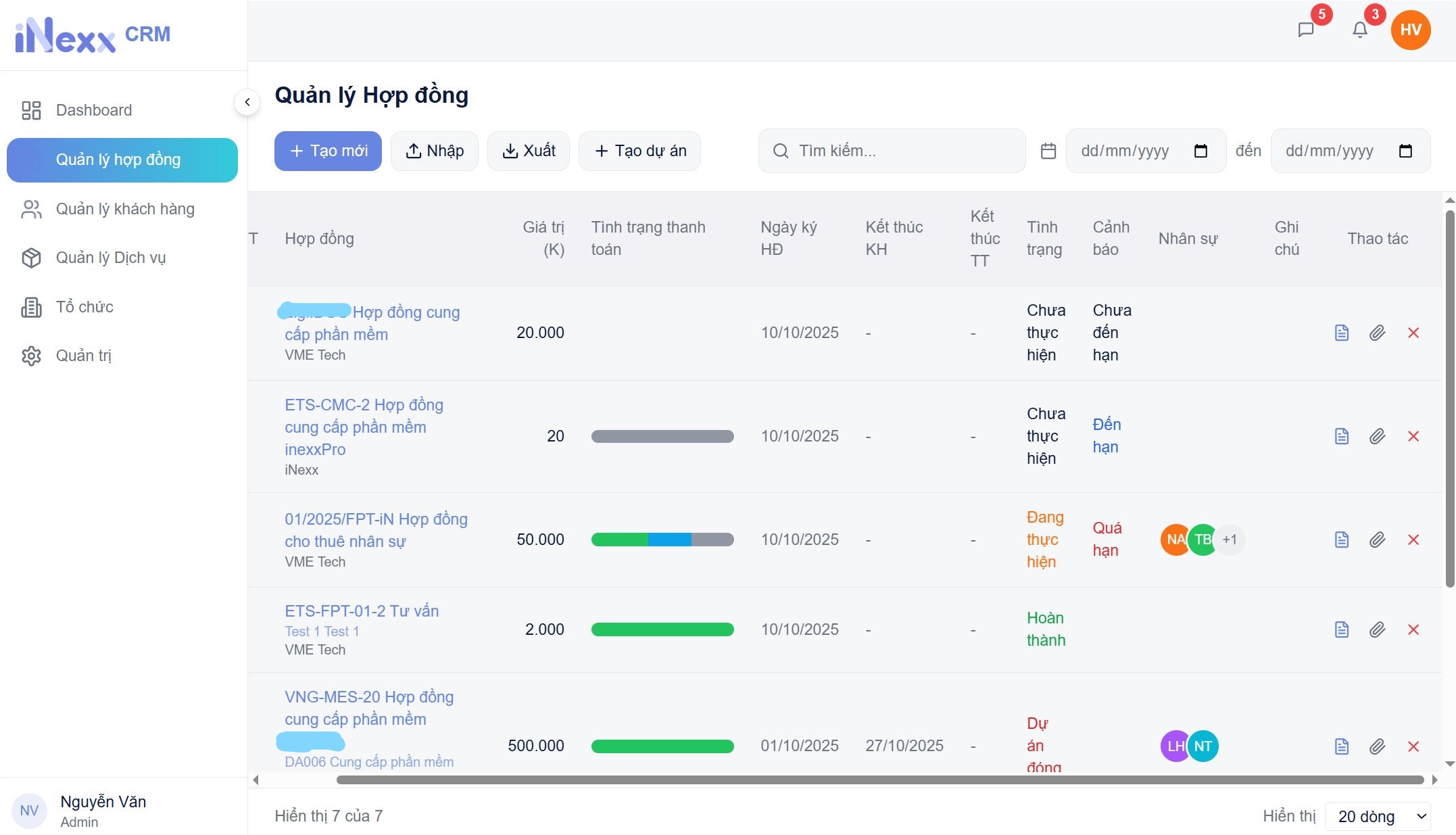
Task: Click the Tạo mới button
Action: (328, 151)
